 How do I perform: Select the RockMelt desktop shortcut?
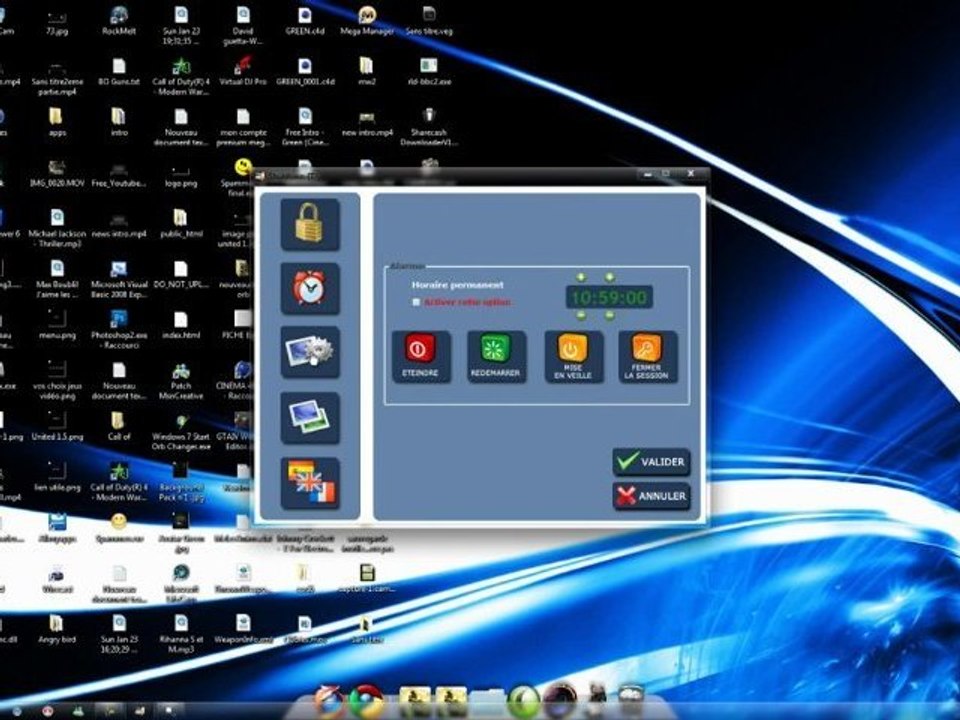pyautogui.click(x=119, y=21)
